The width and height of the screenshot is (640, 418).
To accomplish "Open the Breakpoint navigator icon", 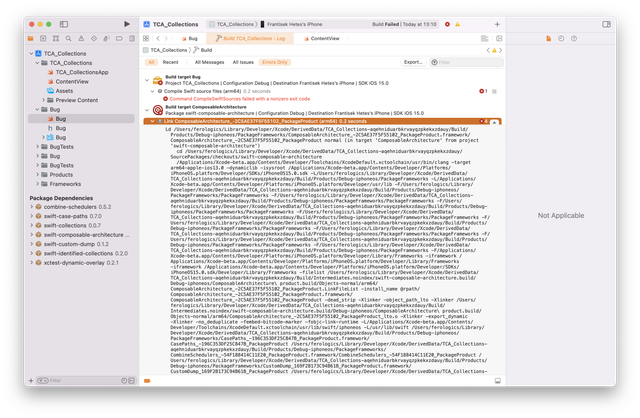I will point(119,38).
